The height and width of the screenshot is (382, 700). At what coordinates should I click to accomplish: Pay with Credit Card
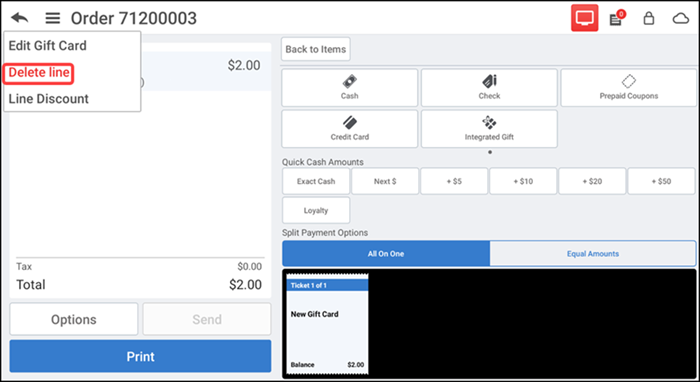click(350, 129)
